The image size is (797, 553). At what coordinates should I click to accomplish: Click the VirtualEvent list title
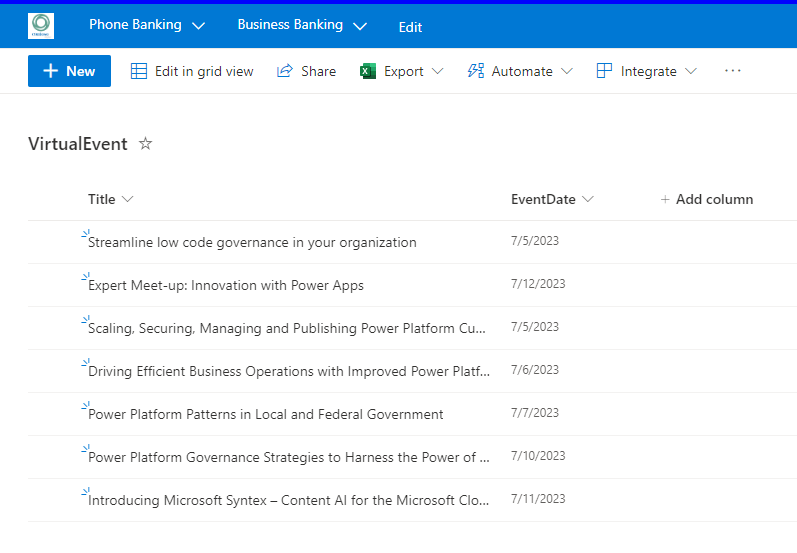[78, 144]
